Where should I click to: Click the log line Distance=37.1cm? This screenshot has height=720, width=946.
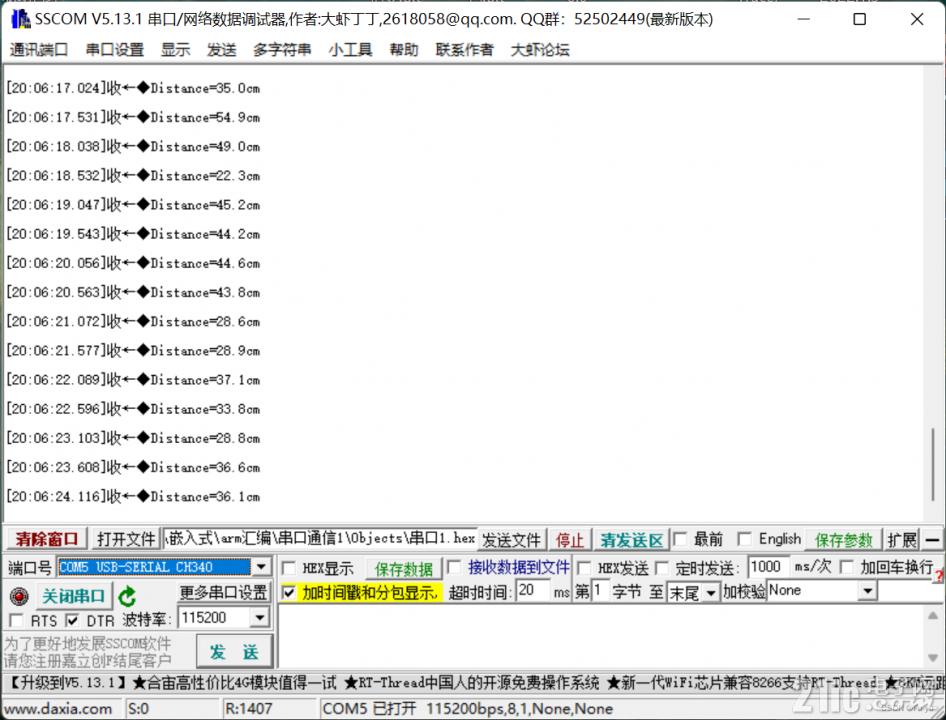(133, 380)
